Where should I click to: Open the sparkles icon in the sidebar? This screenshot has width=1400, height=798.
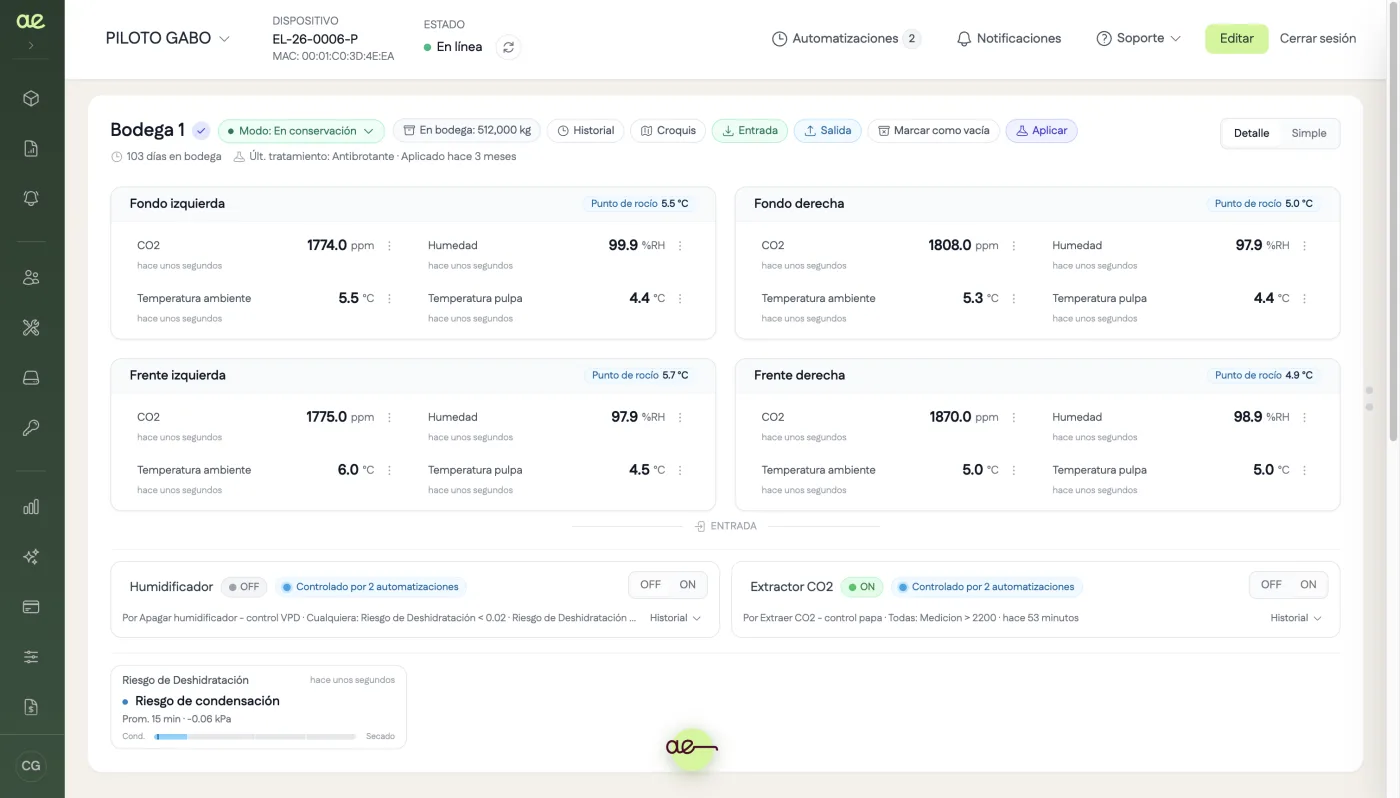click(x=31, y=557)
